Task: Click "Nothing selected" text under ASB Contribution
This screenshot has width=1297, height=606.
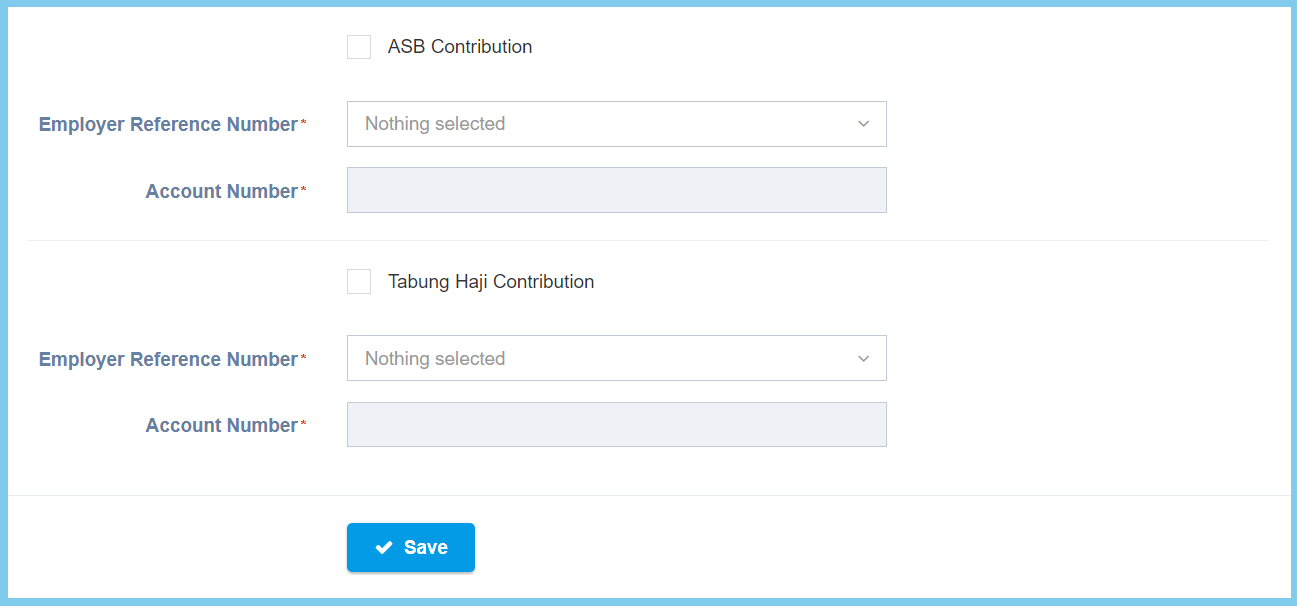Action: [435, 124]
